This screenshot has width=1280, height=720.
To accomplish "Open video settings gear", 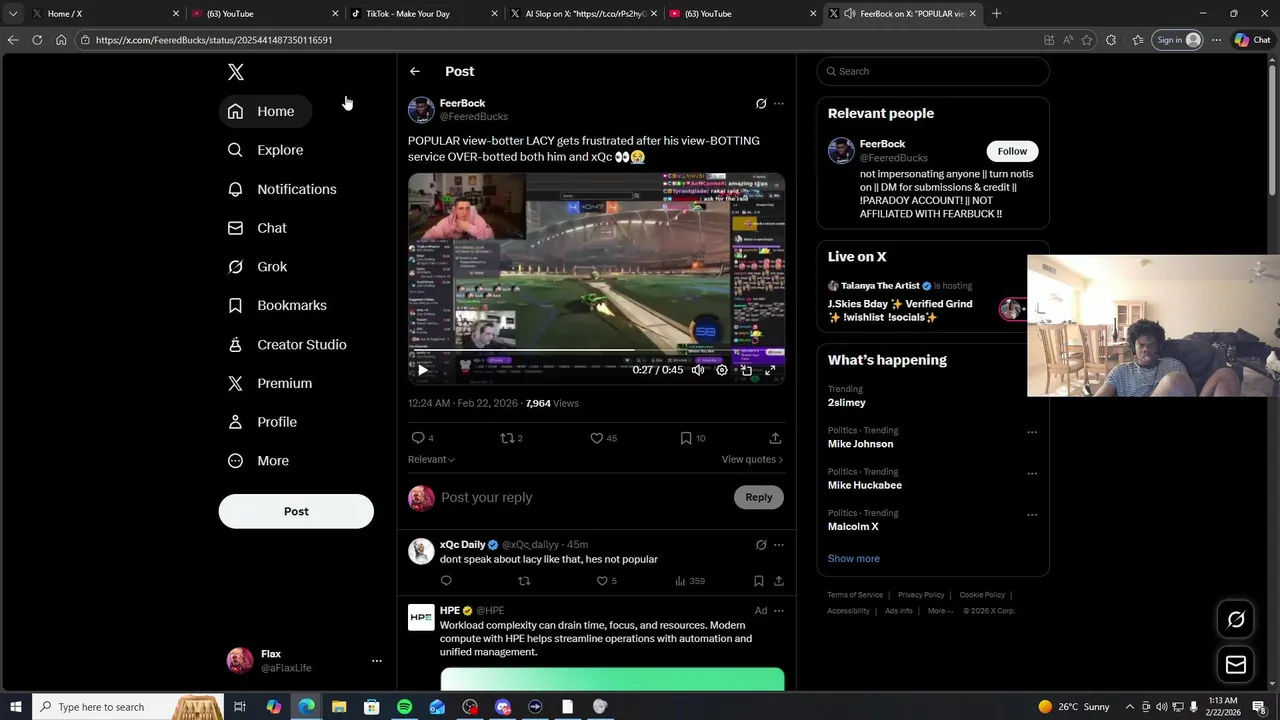I will click(x=722, y=370).
